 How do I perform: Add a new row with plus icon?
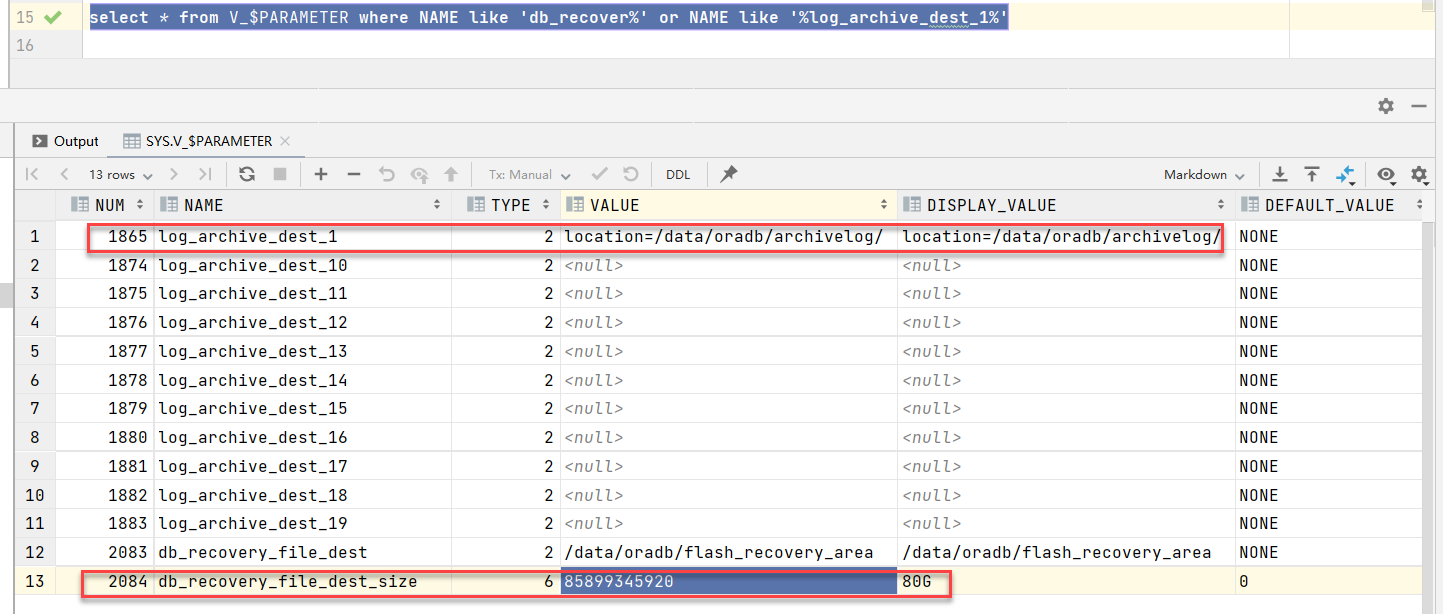321,174
